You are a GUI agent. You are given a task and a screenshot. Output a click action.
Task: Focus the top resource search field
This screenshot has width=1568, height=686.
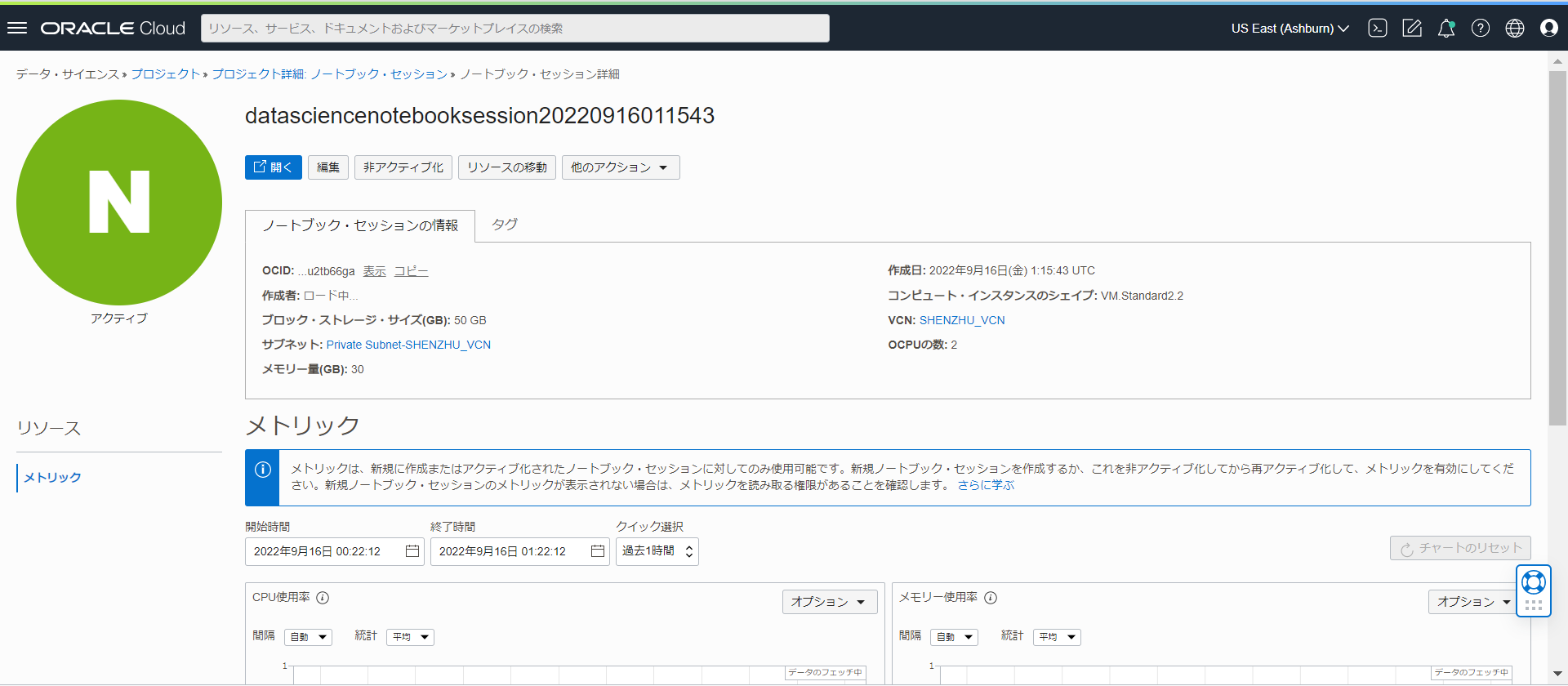tap(514, 28)
